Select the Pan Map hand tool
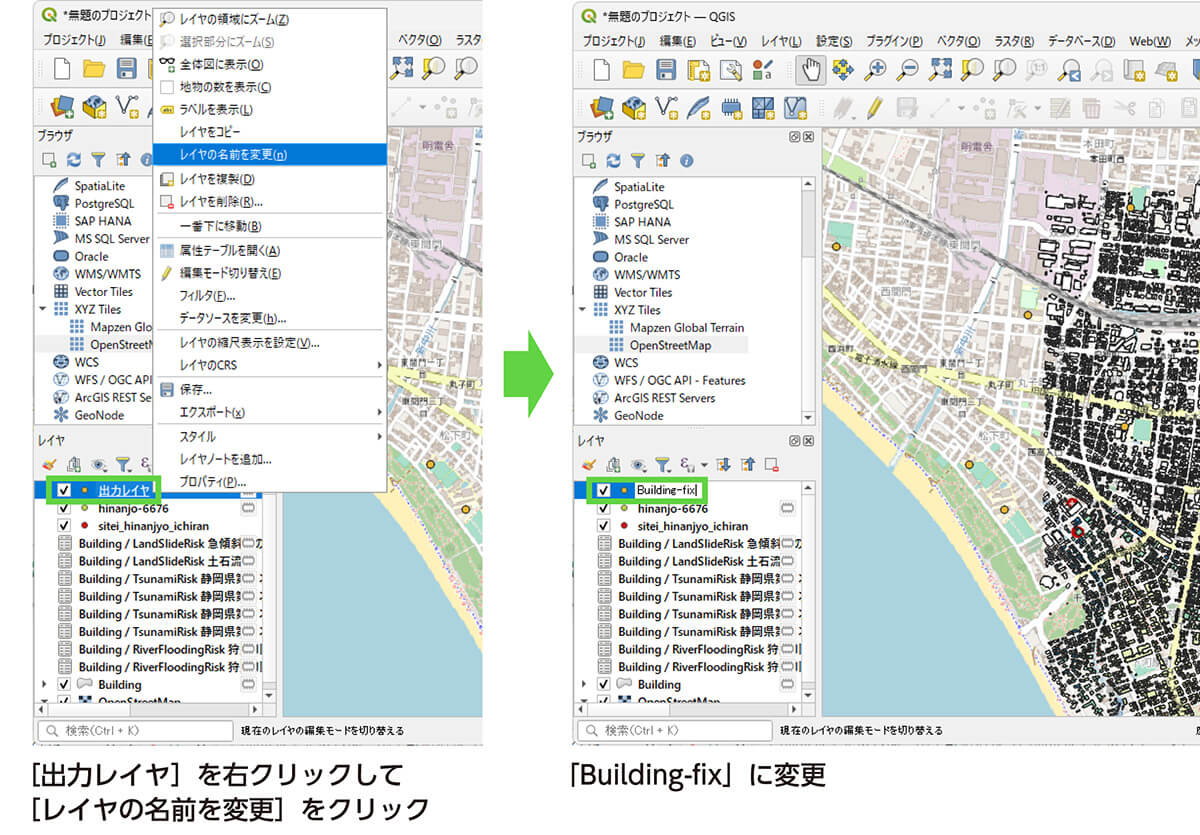This screenshot has width=1200, height=835. [x=811, y=69]
